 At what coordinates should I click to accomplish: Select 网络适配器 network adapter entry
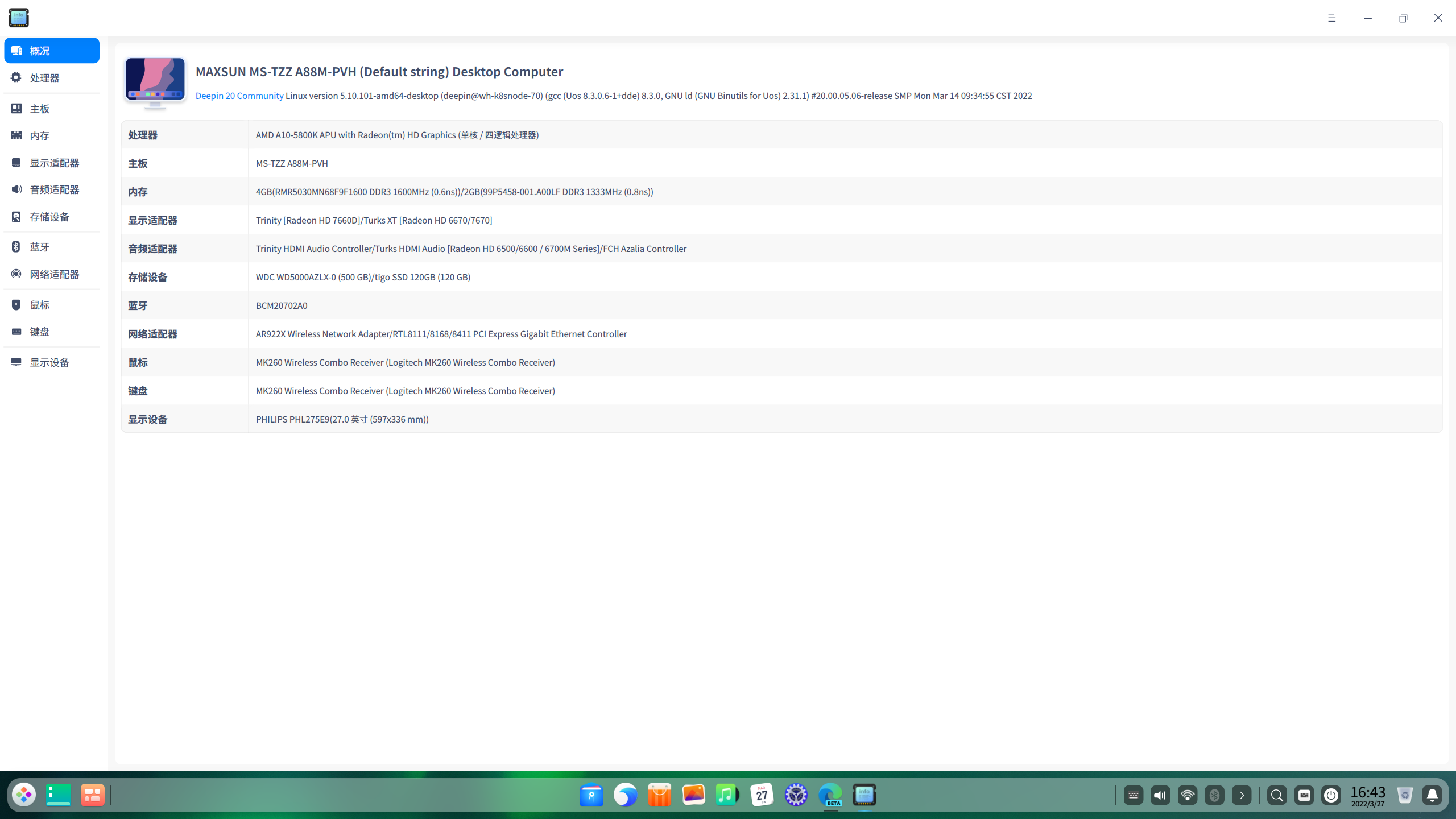coord(54,274)
